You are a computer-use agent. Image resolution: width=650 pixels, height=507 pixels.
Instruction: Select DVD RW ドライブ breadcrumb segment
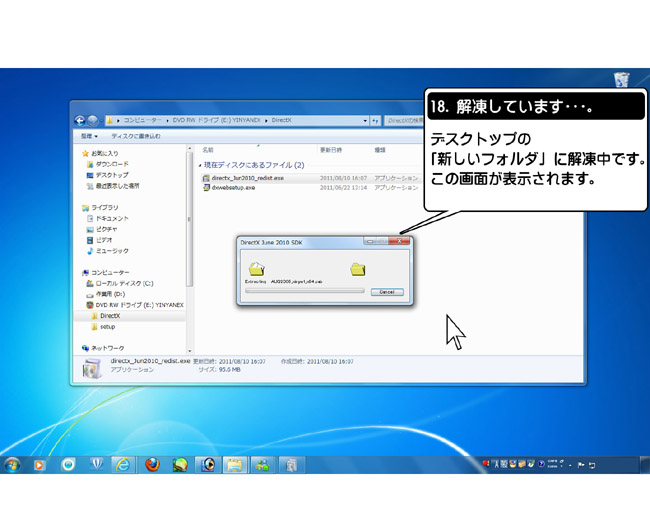pos(216,120)
